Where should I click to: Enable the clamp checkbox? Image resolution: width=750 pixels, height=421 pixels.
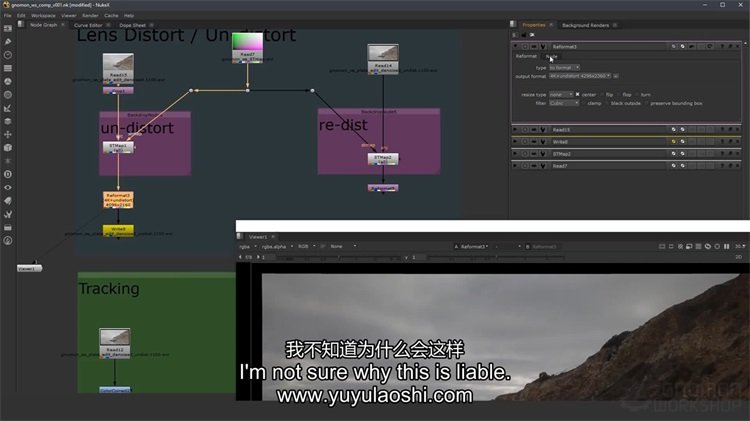(x=584, y=103)
